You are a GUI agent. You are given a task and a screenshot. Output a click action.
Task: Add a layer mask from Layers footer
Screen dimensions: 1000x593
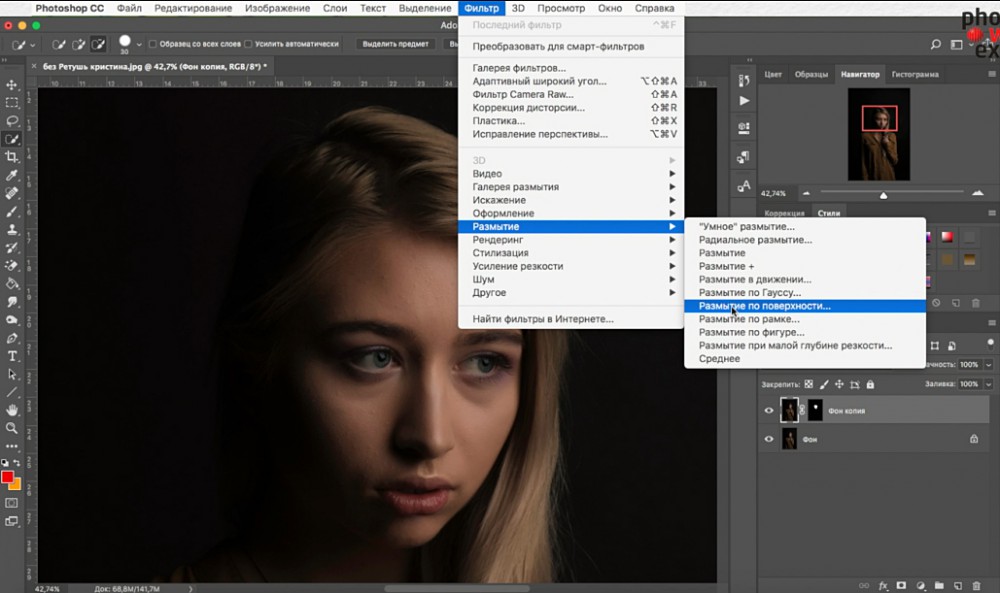point(901,584)
